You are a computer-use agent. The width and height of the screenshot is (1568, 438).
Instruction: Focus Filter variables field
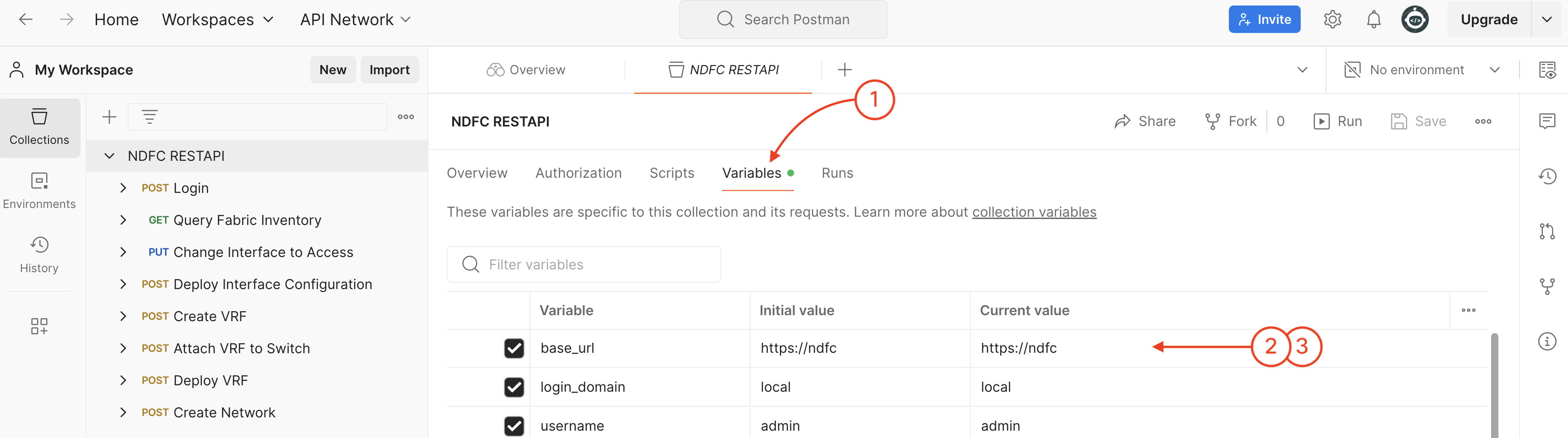click(584, 264)
